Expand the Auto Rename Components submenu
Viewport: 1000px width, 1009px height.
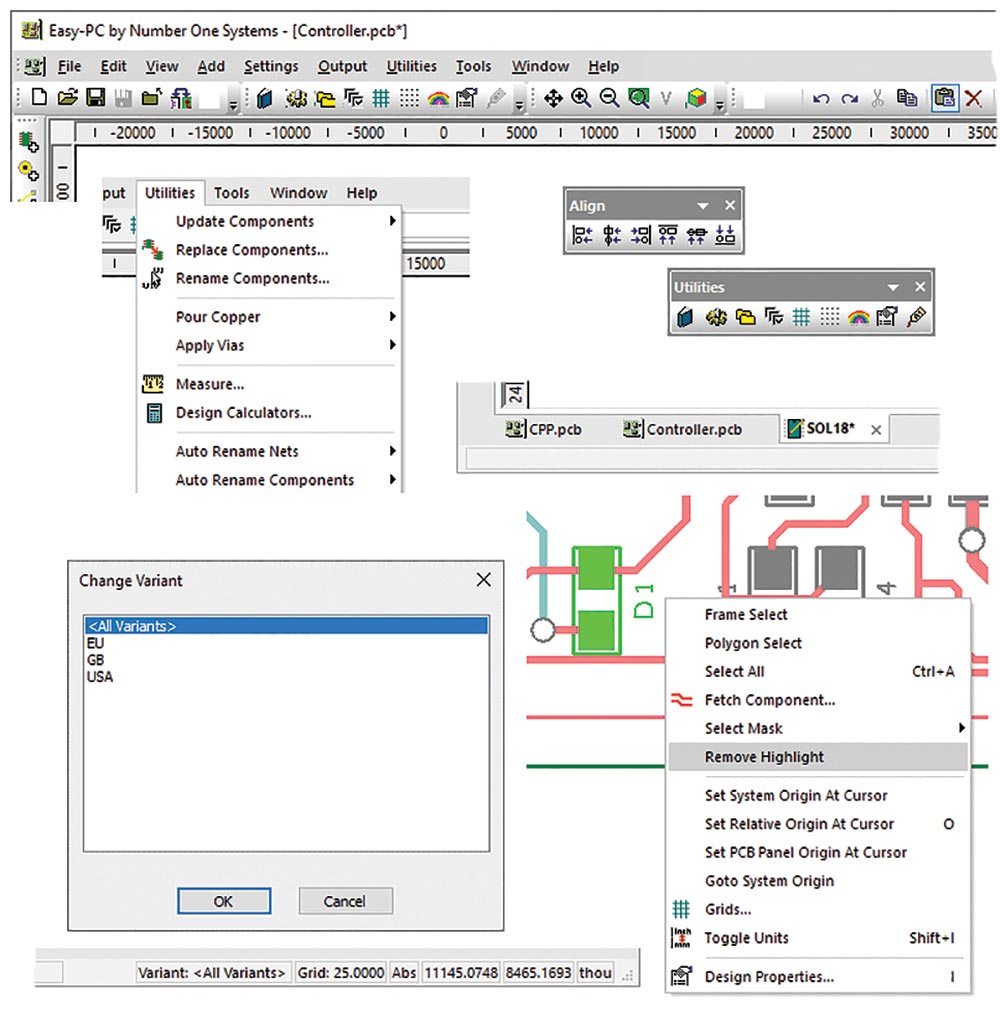coord(269,480)
